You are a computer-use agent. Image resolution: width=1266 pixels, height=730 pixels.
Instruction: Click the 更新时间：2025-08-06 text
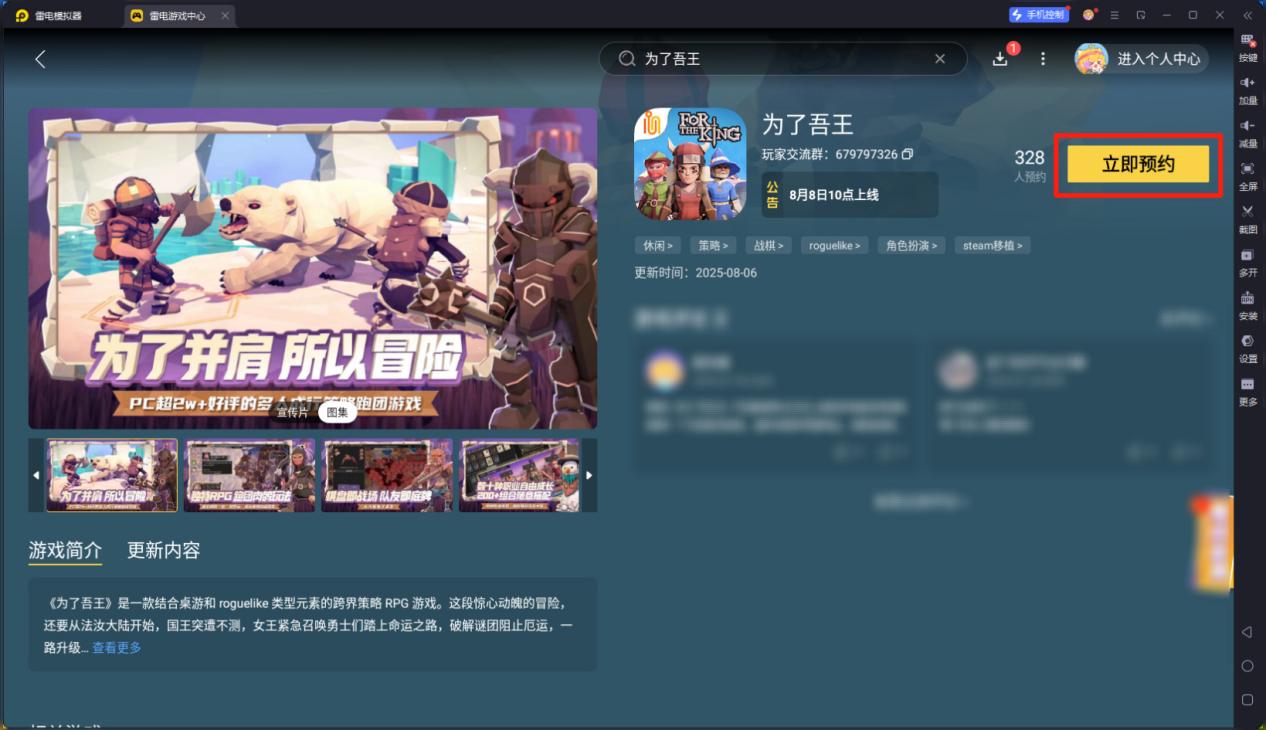coord(695,272)
